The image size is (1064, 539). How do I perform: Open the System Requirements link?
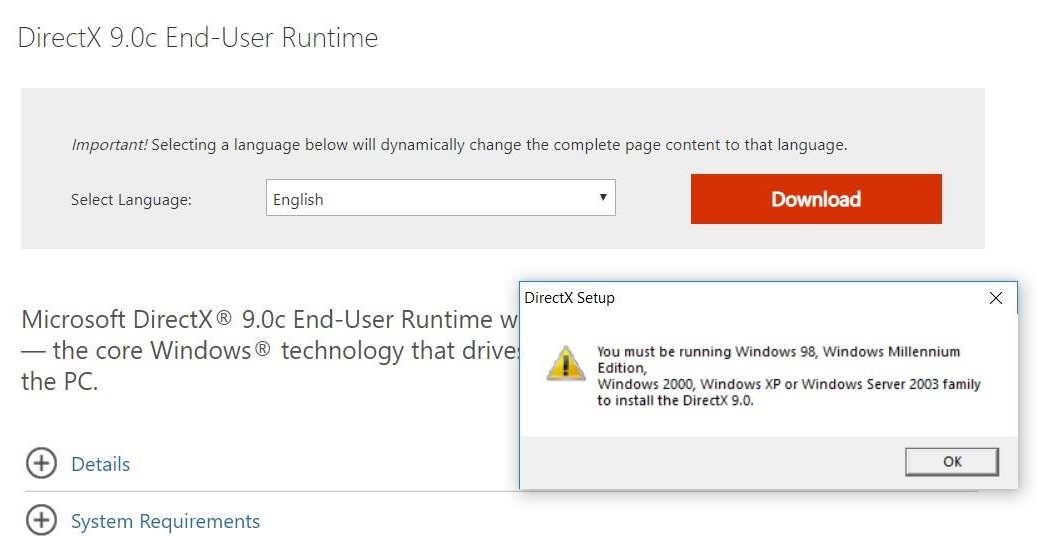point(166,521)
